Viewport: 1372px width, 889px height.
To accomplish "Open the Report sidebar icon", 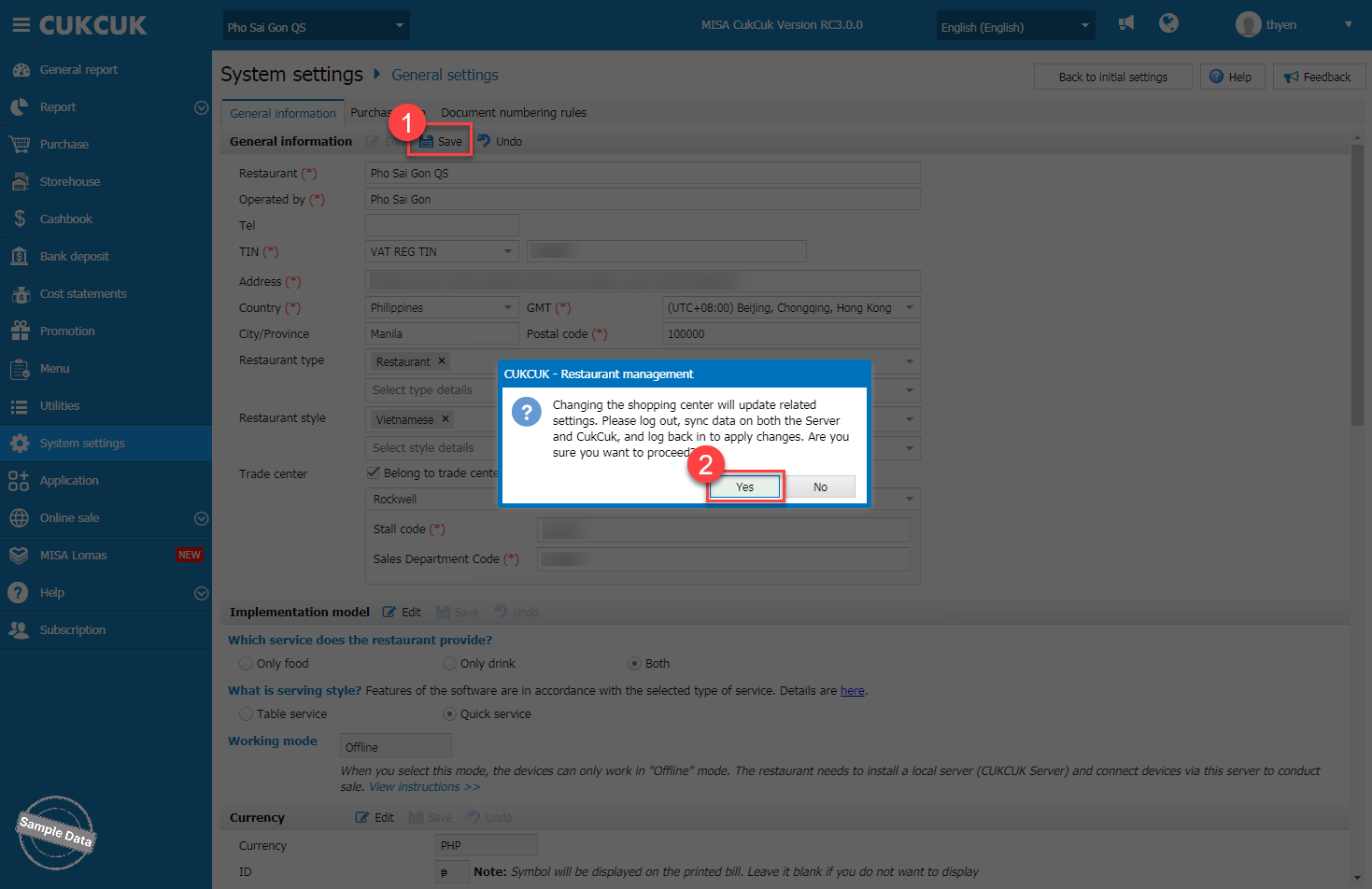I will point(20,107).
